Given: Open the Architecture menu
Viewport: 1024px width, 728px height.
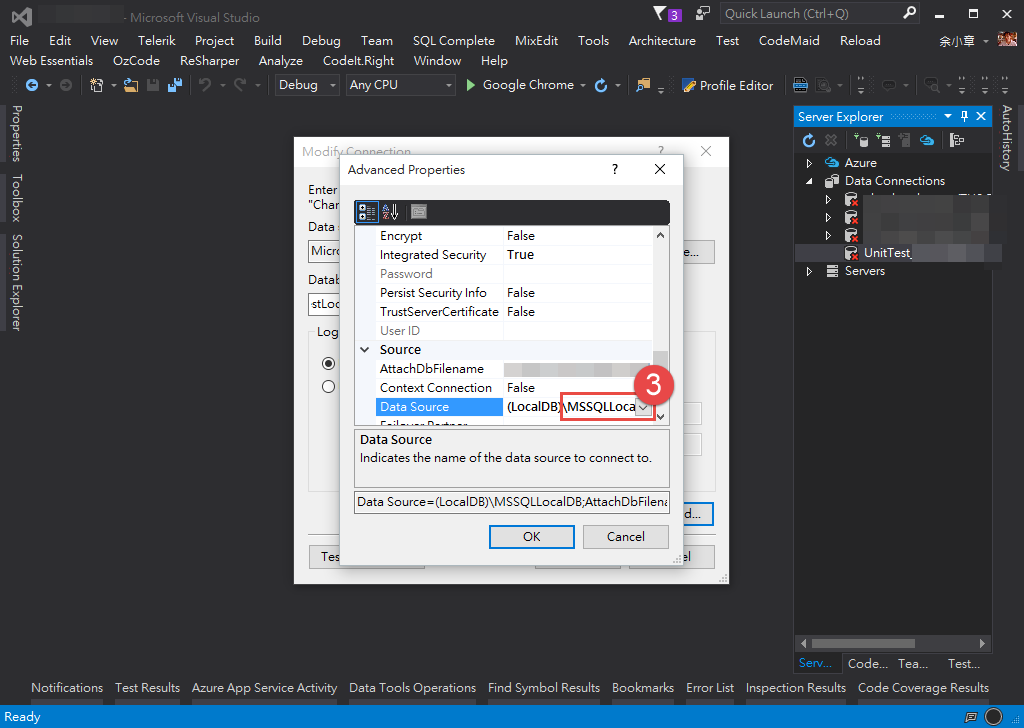Looking at the screenshot, I should point(662,40).
